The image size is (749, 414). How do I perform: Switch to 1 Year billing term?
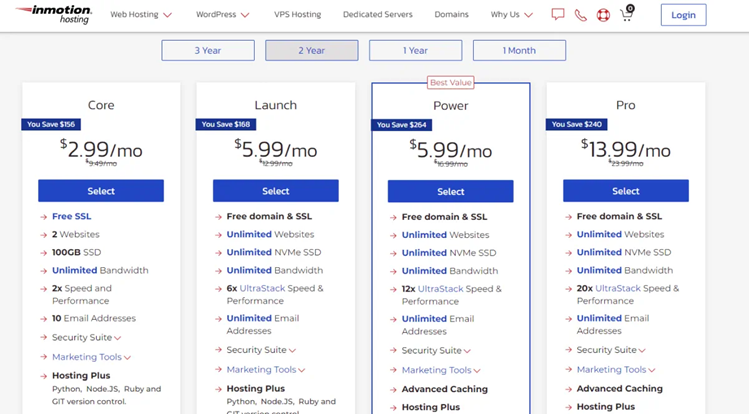[x=415, y=50]
